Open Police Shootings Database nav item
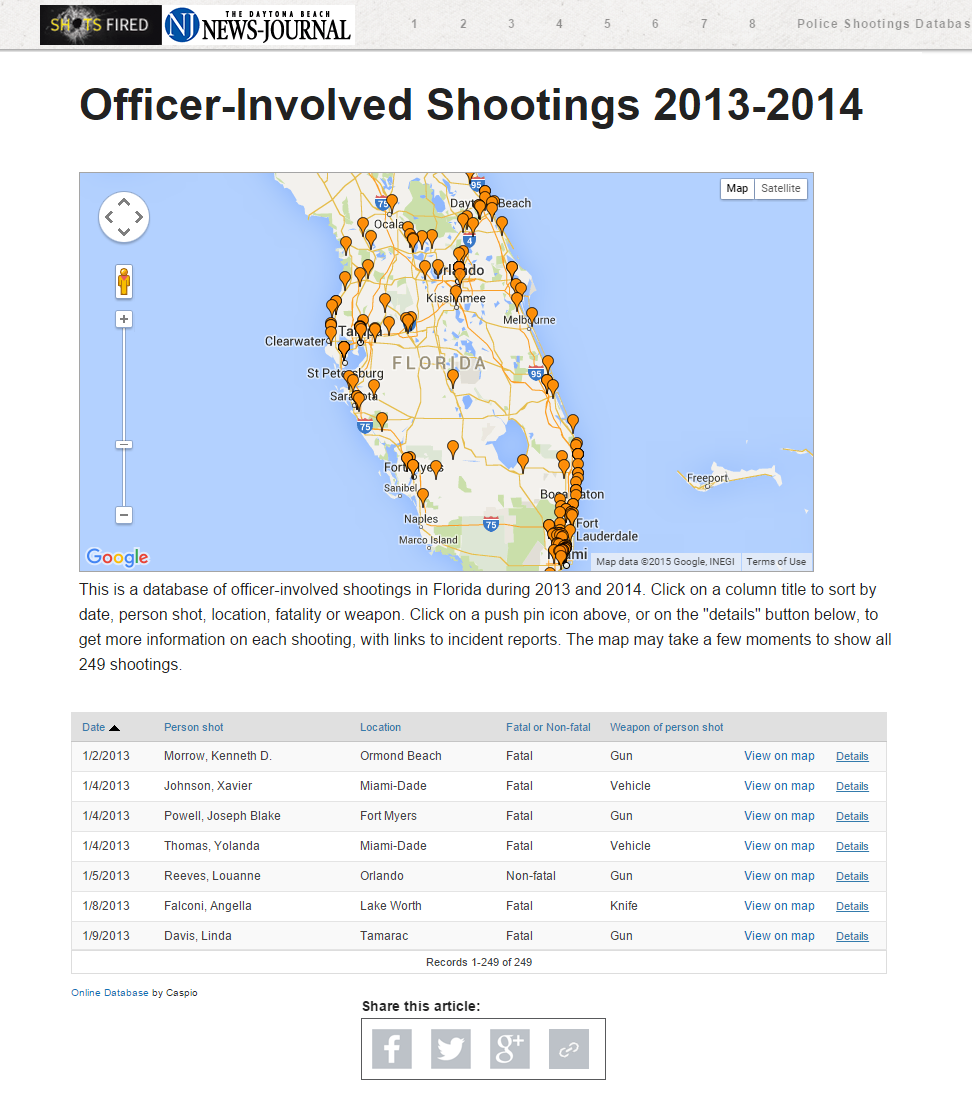The height and width of the screenshot is (1104, 972). (x=883, y=24)
